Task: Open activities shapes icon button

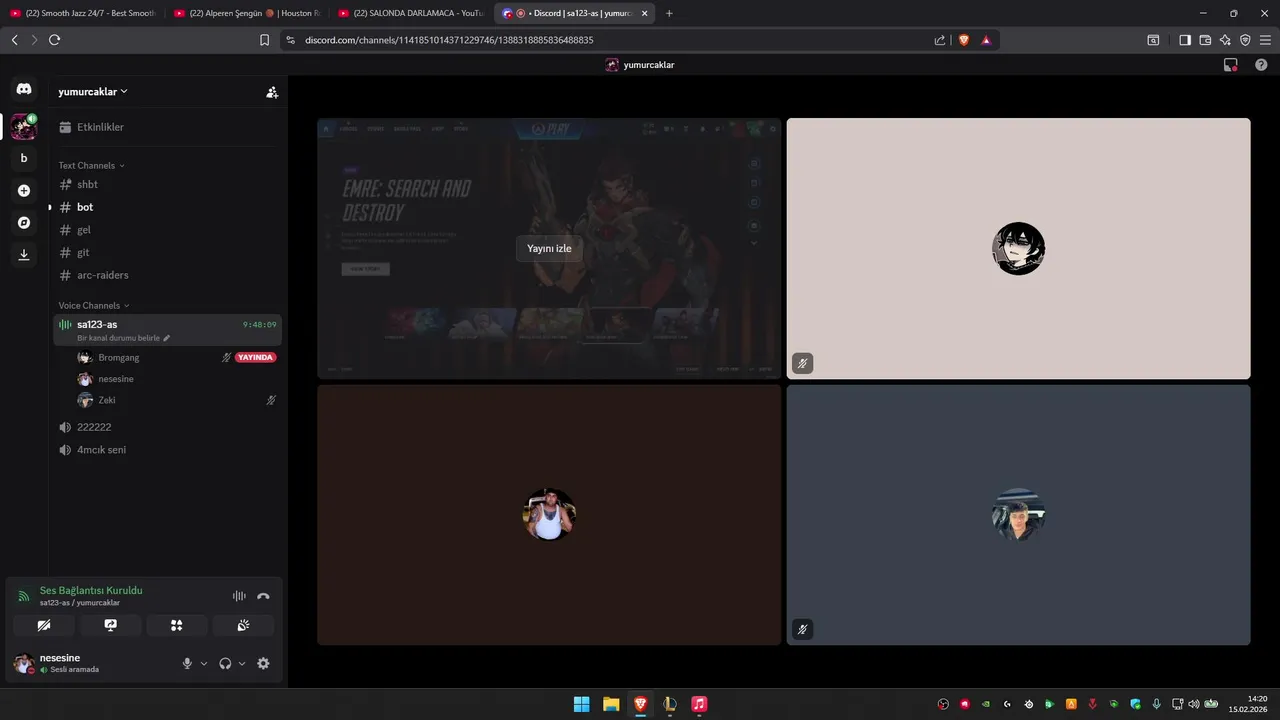Action: point(177,626)
